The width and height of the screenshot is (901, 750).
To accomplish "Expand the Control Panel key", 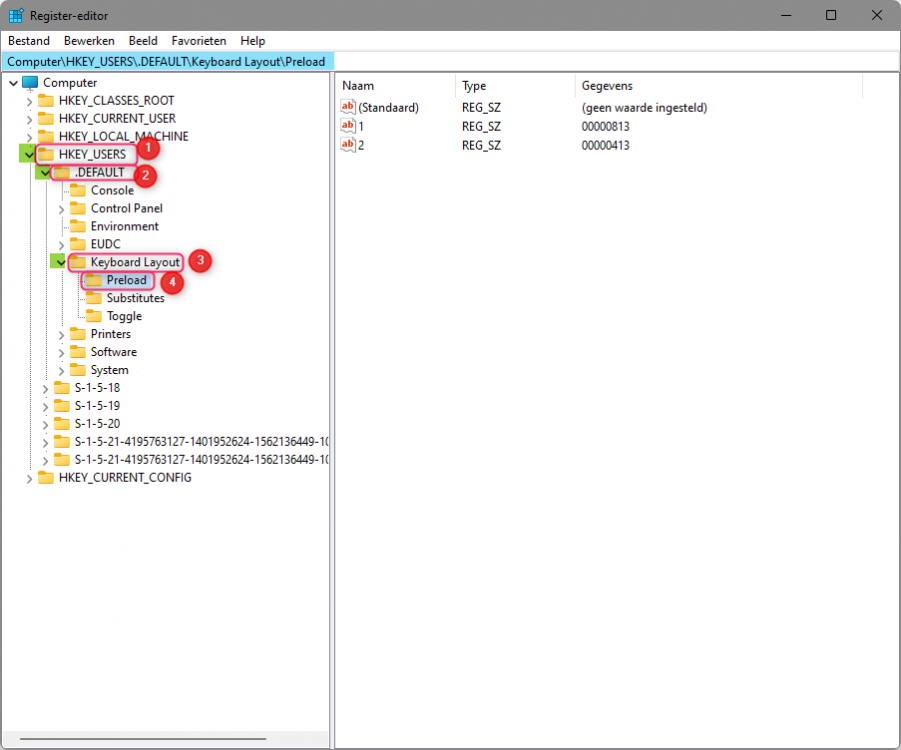I will pyautogui.click(x=61, y=209).
